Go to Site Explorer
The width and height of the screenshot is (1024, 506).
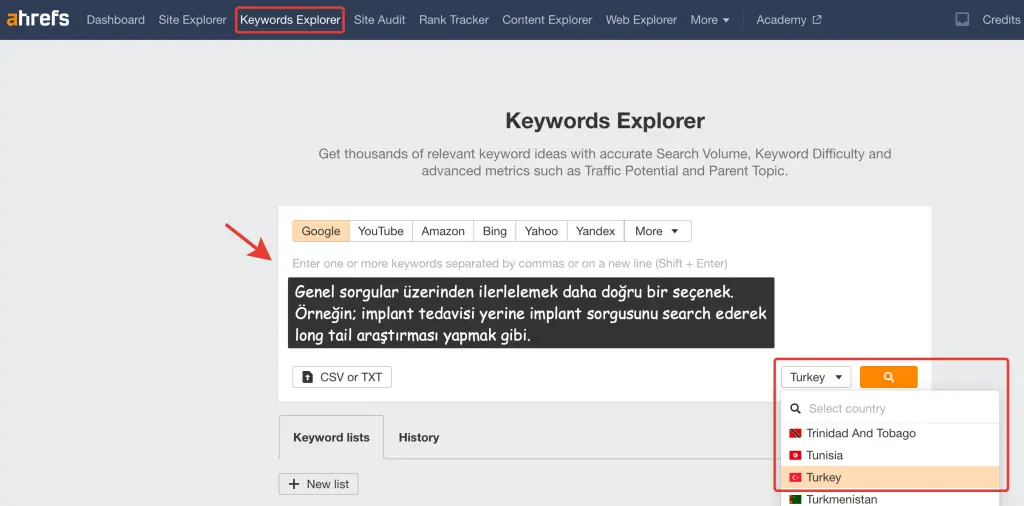tap(192, 20)
